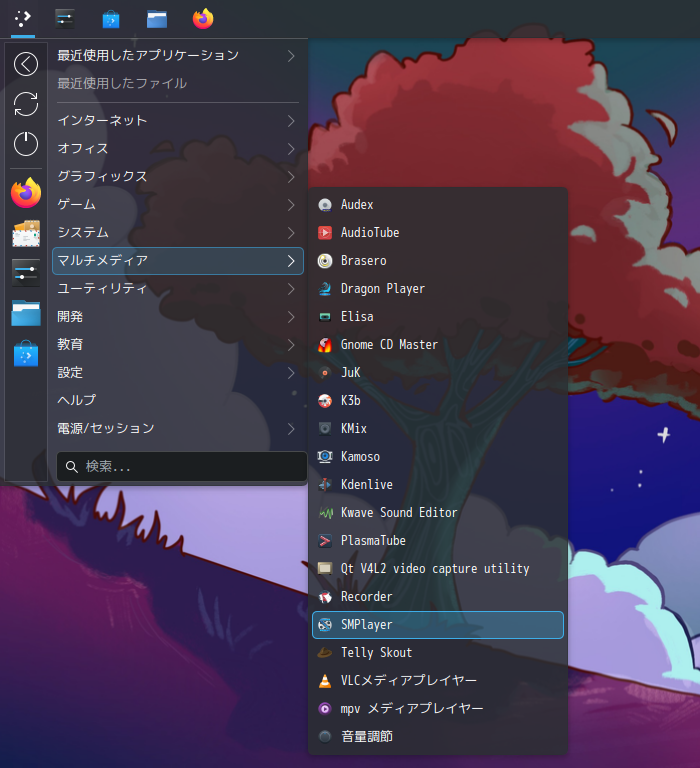This screenshot has width=700, height=768.
Task: Click the Kamoso camera icon
Action: [325, 456]
